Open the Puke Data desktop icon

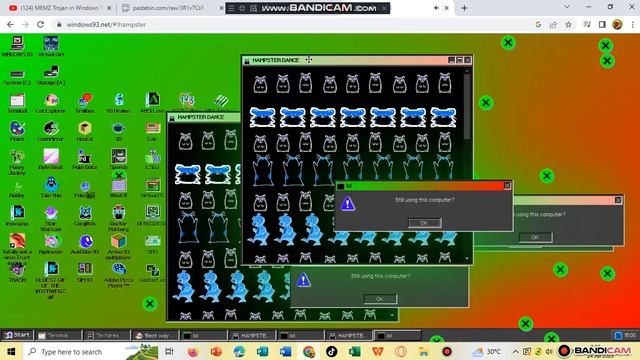[85, 159]
